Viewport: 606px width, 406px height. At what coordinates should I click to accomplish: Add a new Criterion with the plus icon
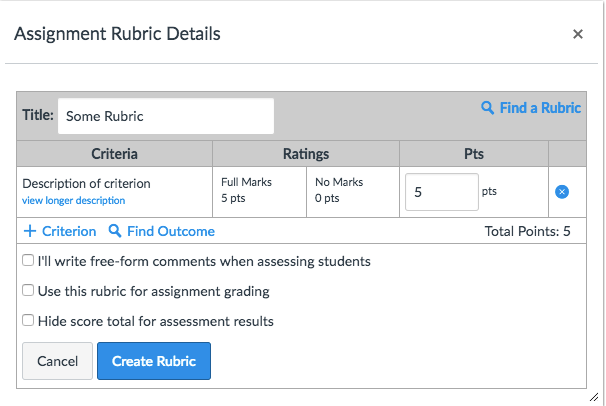pos(60,231)
